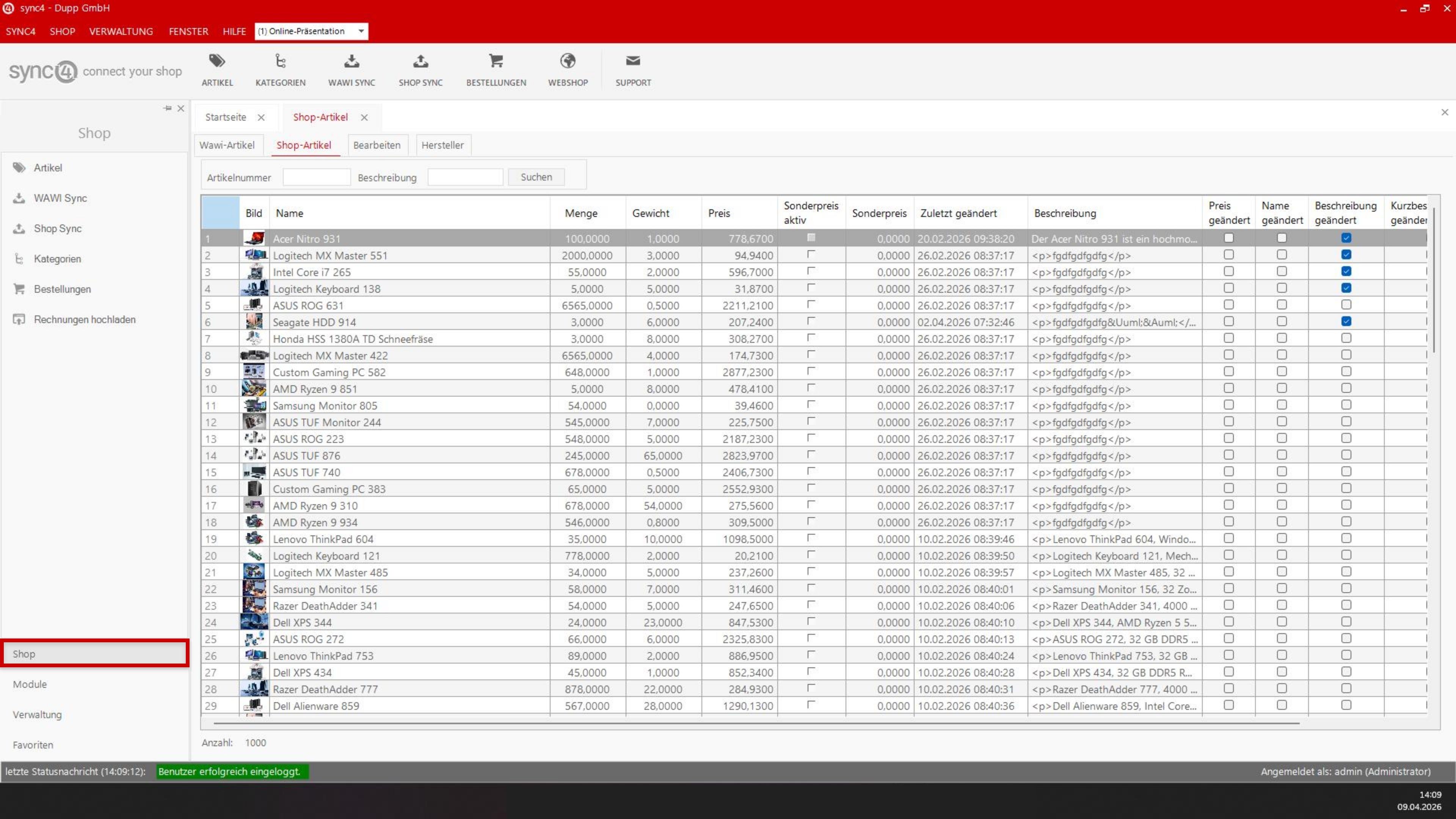Expand the Module section in the sidebar
Image resolution: width=1456 pixels, height=819 pixels.
[x=30, y=684]
